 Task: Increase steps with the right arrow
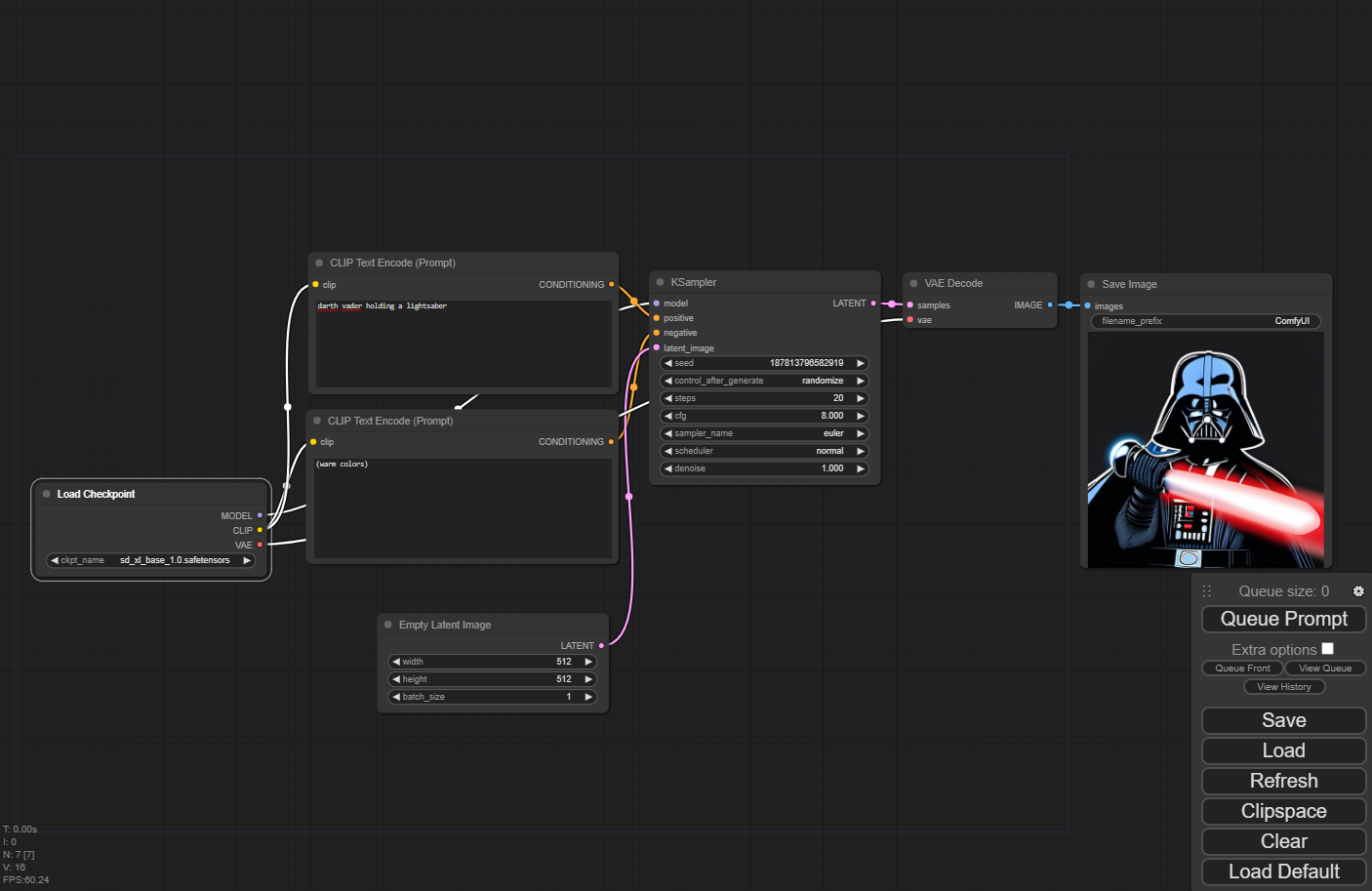pyautogui.click(x=861, y=398)
